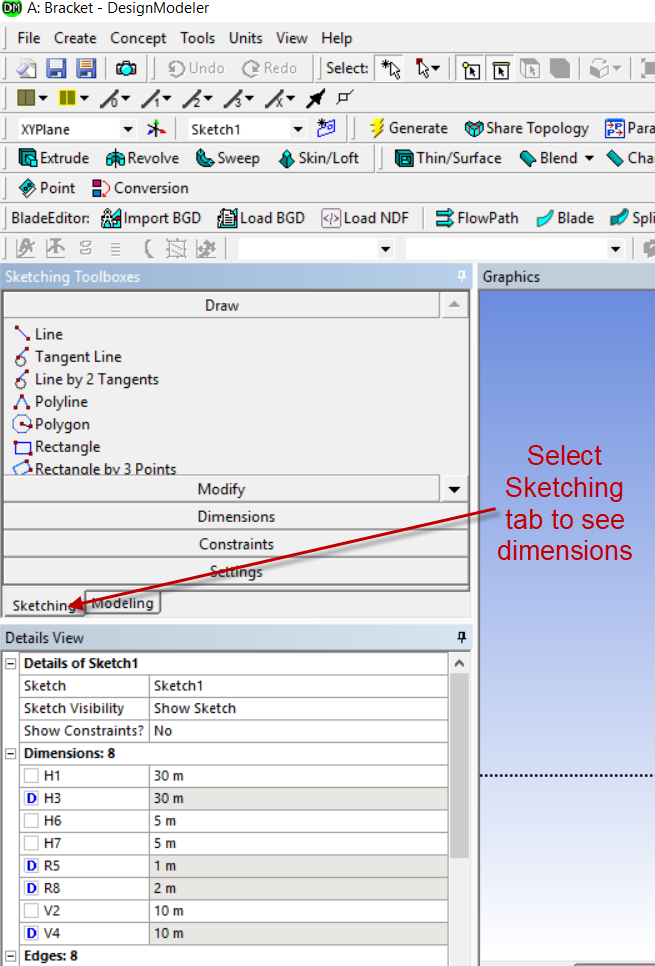
Task: Click the selection filter Faces icon
Action: (x=530, y=68)
